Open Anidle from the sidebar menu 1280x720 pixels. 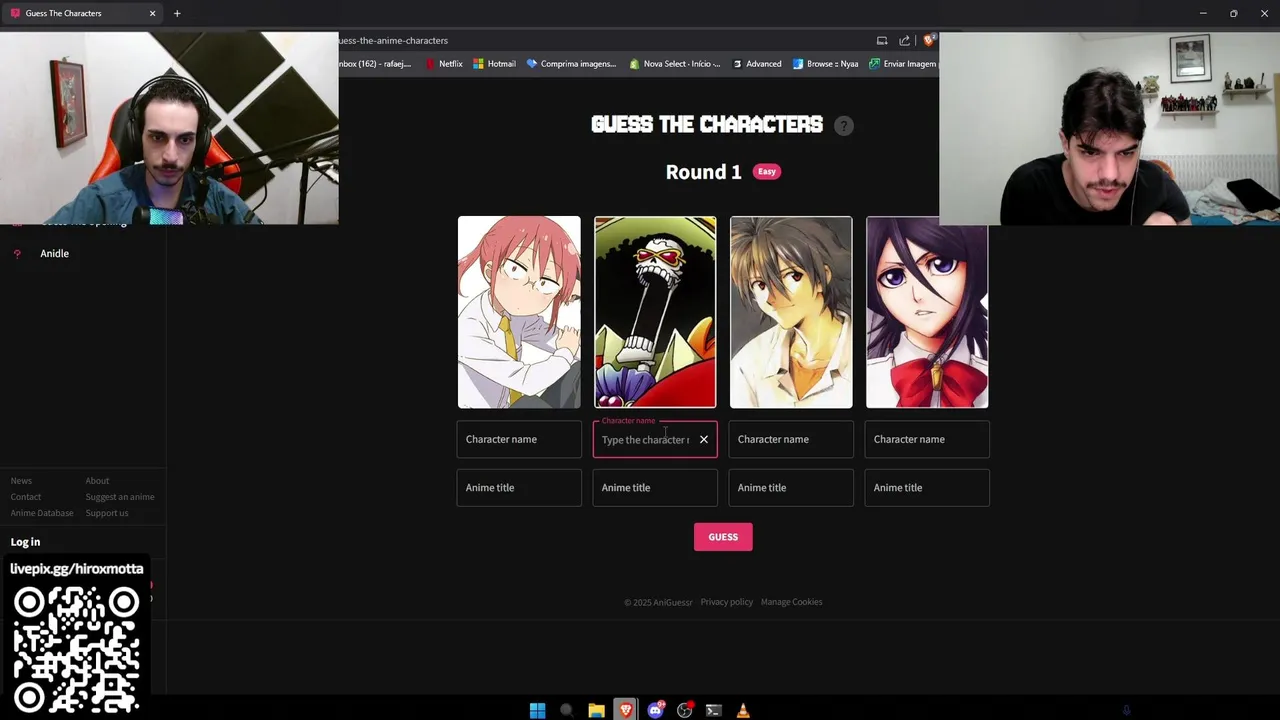click(x=54, y=254)
